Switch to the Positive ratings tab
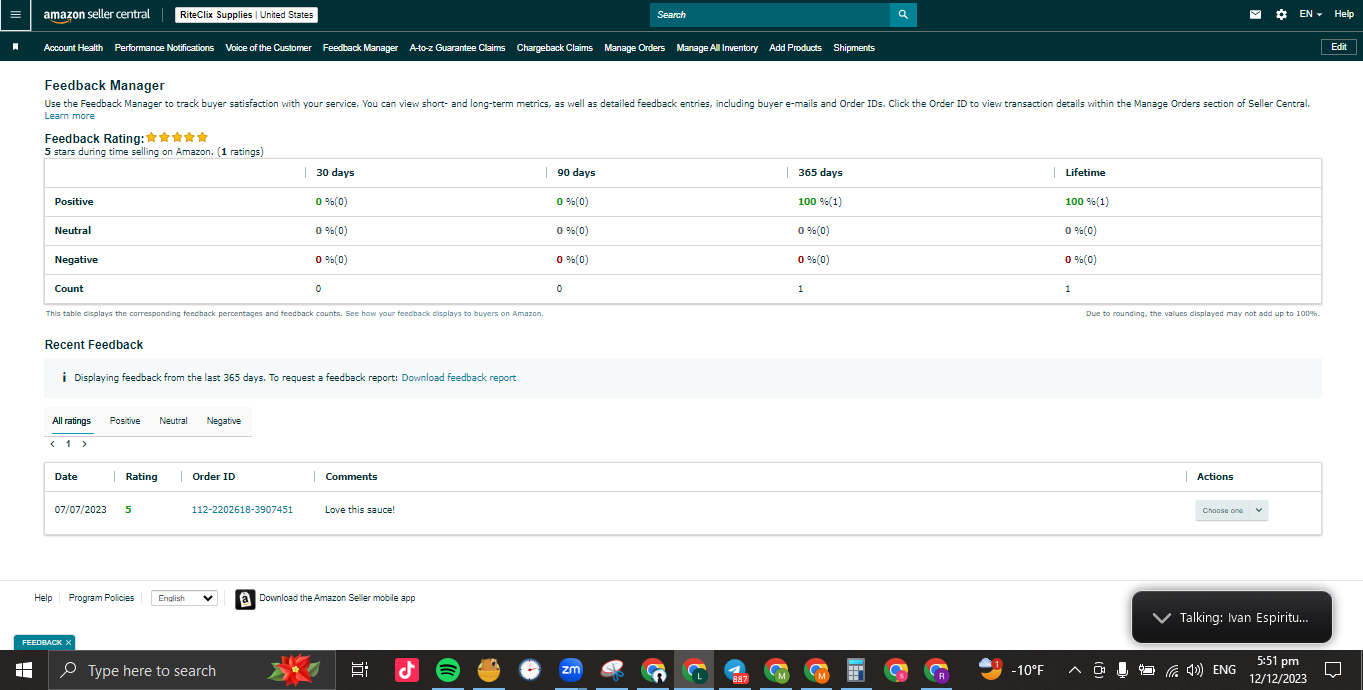Image resolution: width=1363 pixels, height=690 pixels. pyautogui.click(x=125, y=421)
